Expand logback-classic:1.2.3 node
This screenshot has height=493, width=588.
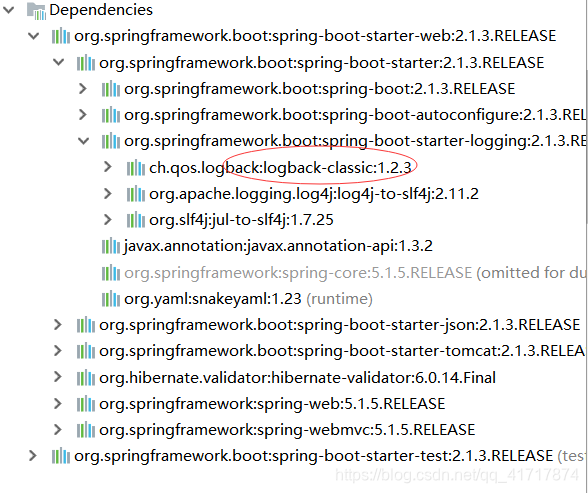(108, 167)
